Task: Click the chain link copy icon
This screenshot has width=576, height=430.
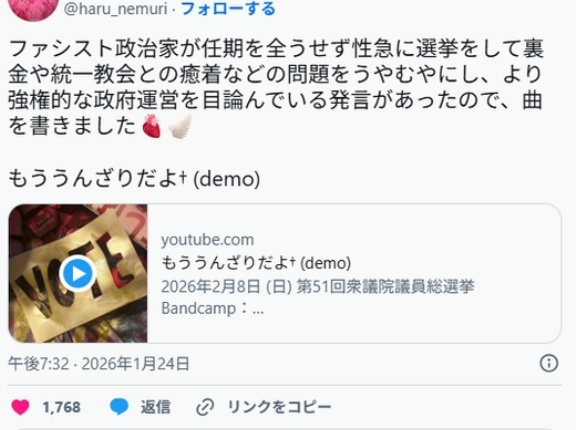Action: pyautogui.click(x=205, y=407)
